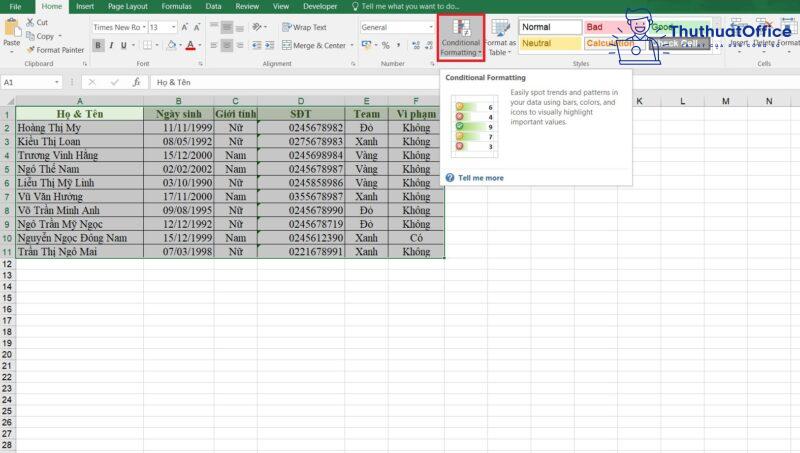The image size is (800, 453).
Task: Align text to the right
Action: pyautogui.click(x=240, y=45)
